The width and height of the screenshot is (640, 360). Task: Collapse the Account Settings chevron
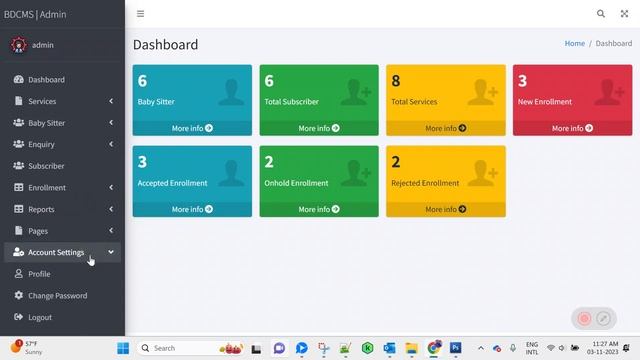tap(111, 252)
